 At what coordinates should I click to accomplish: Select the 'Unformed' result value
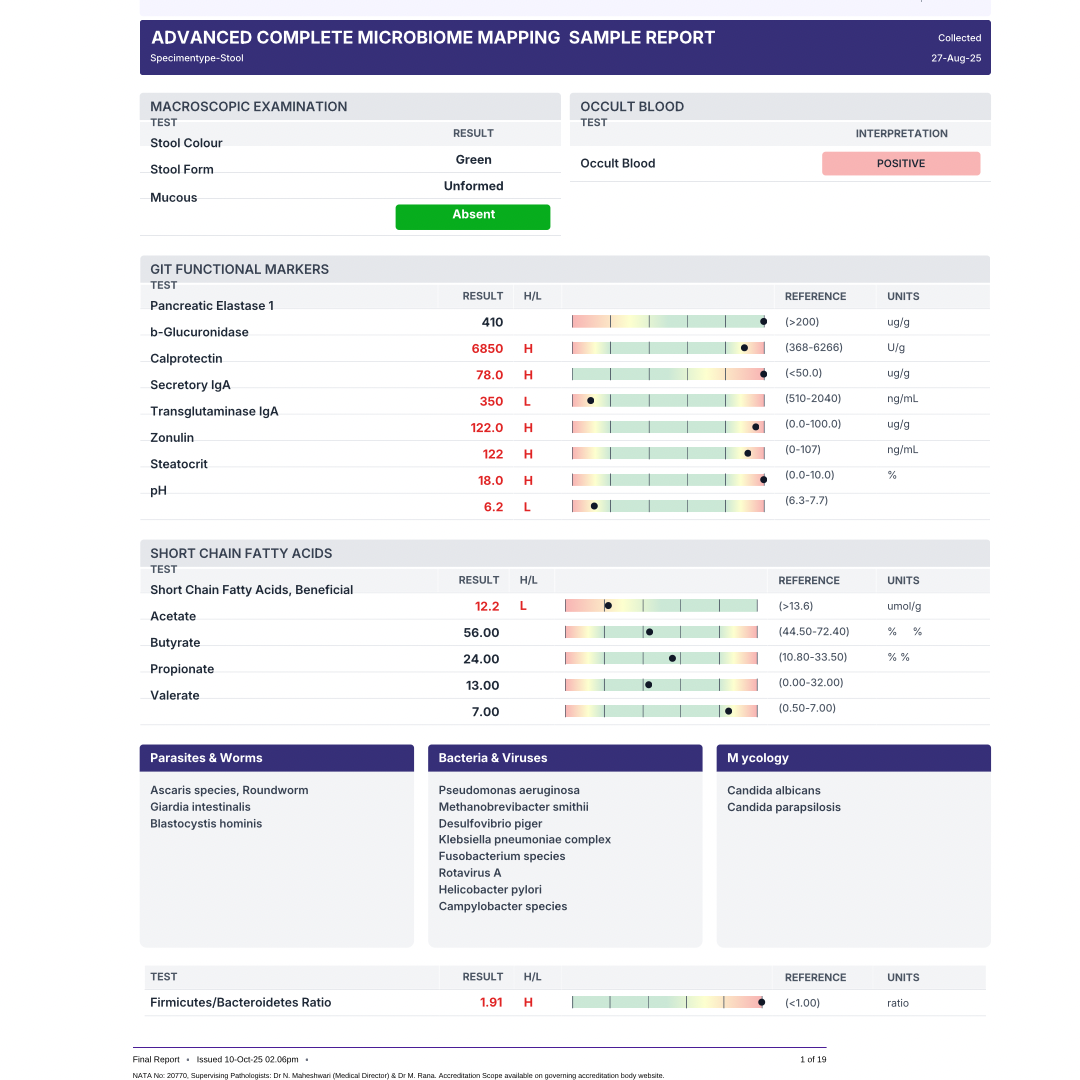coord(473,186)
